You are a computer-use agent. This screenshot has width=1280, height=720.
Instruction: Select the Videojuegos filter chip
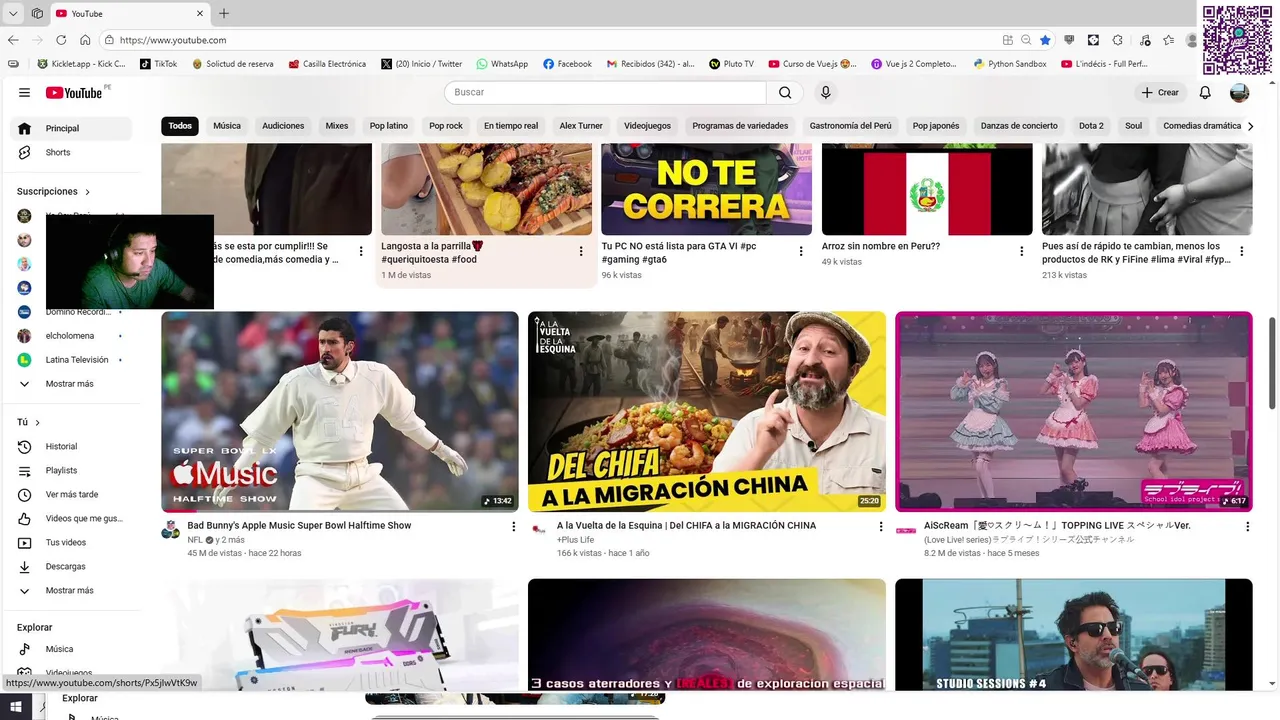pyautogui.click(x=647, y=126)
